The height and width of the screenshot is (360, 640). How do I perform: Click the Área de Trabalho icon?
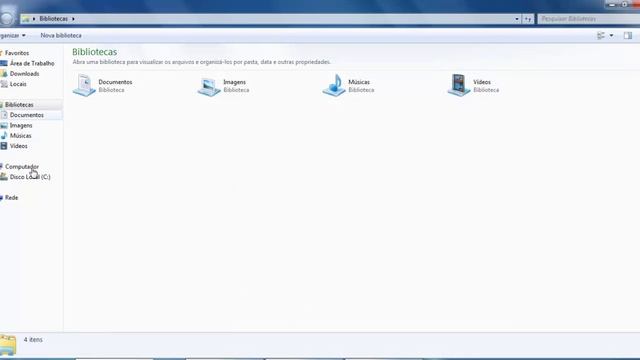(4, 63)
